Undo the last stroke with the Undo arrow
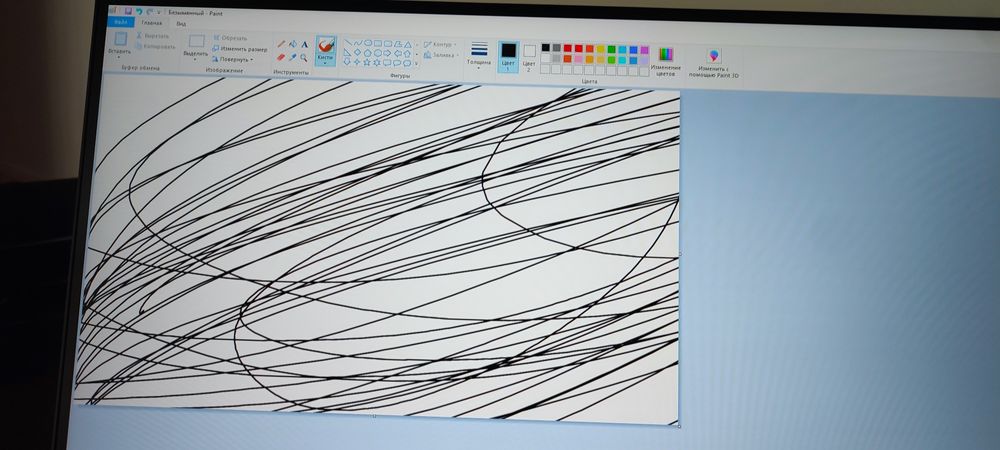 pyautogui.click(x=139, y=11)
